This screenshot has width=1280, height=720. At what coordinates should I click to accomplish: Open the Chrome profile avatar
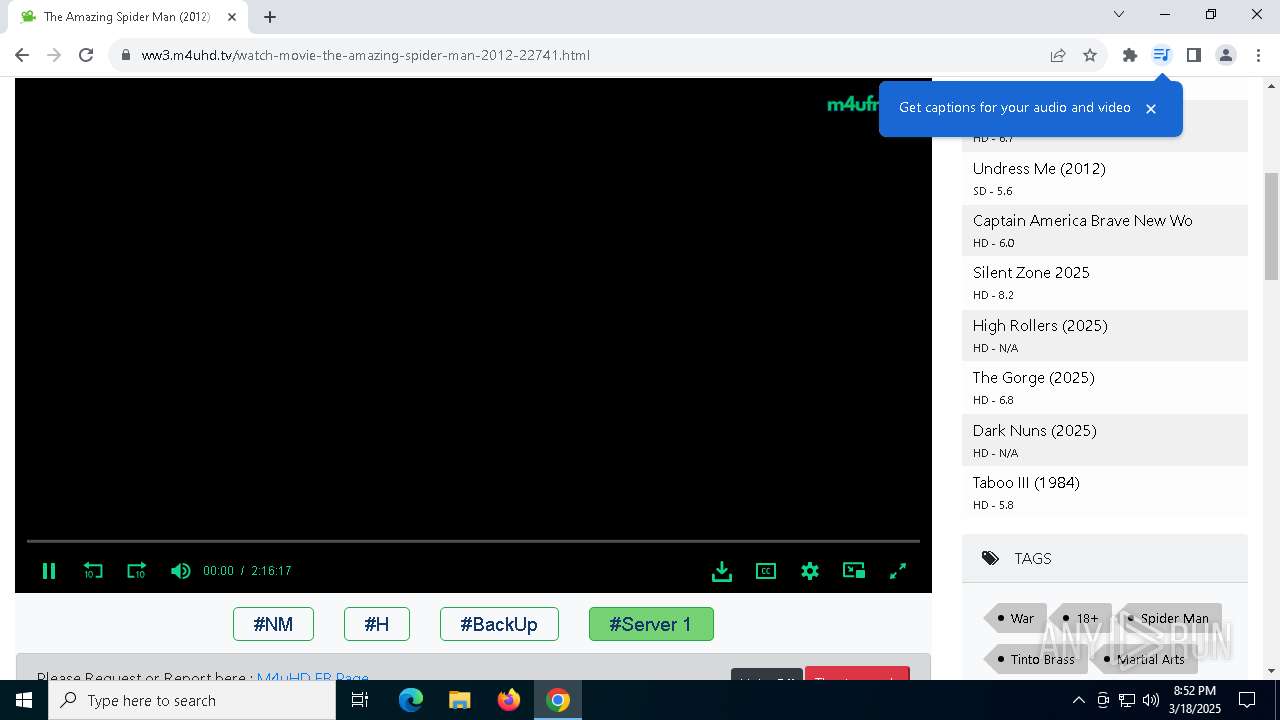point(1226,55)
